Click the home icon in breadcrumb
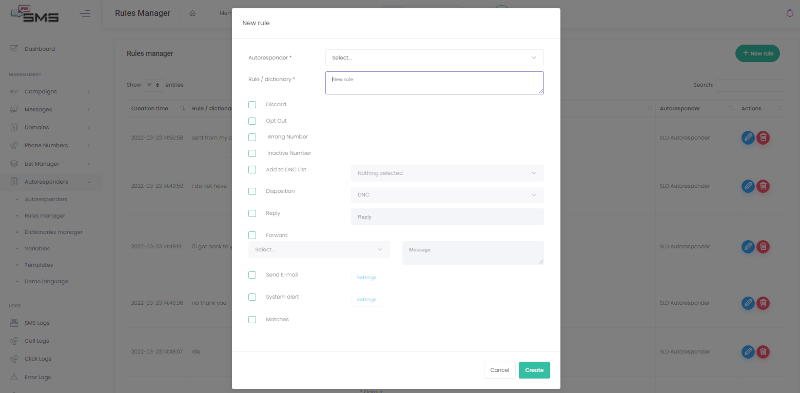The width and height of the screenshot is (800, 393). pyautogui.click(x=192, y=13)
